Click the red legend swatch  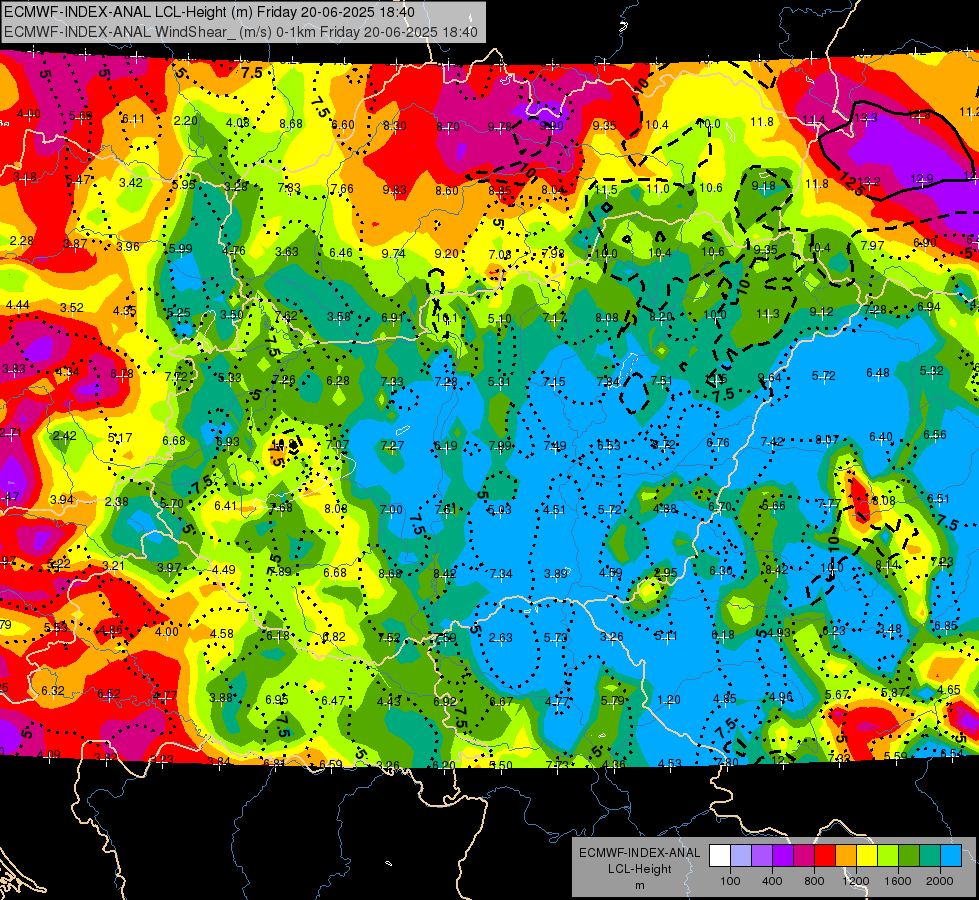[x=825, y=856]
